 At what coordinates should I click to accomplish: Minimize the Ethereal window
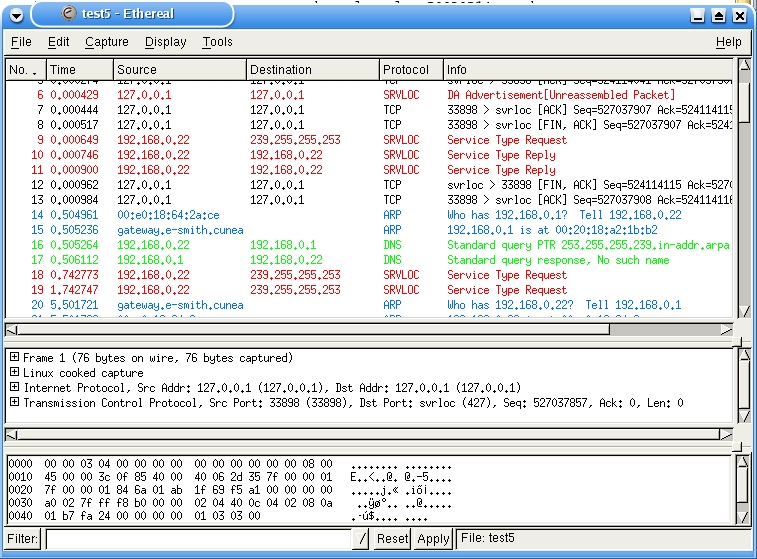698,15
